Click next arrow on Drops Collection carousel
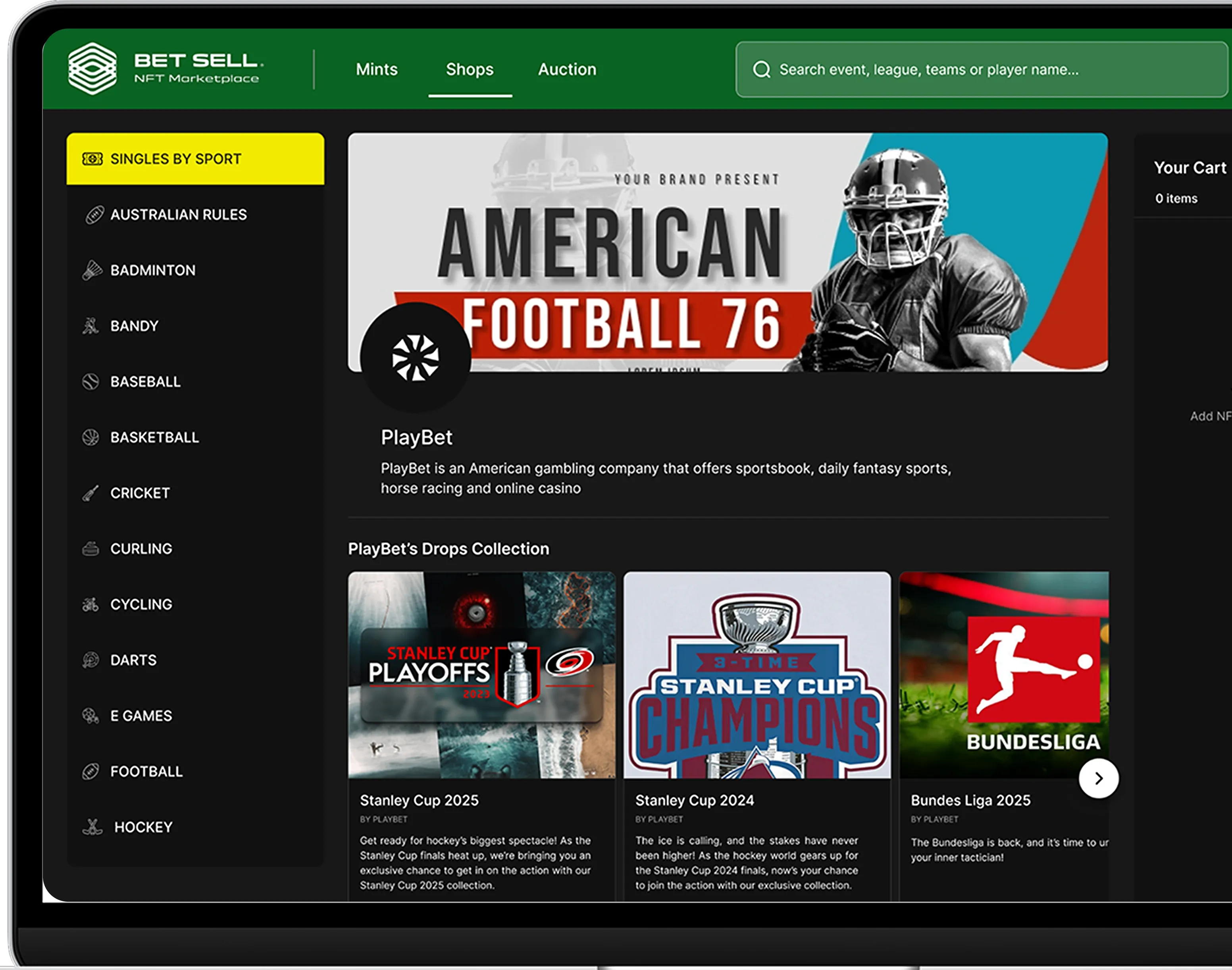 1099,778
